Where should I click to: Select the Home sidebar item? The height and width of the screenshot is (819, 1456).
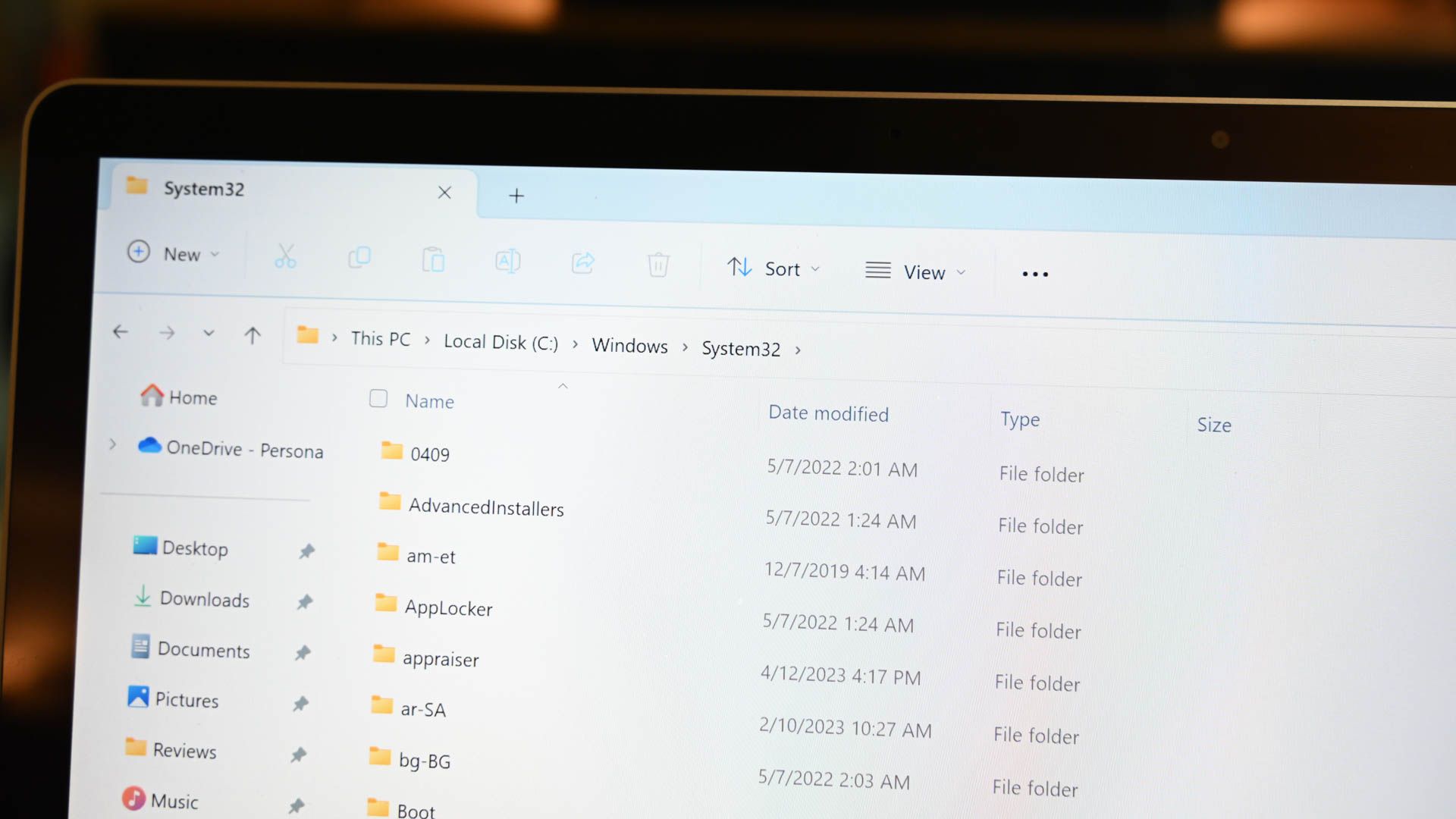192,397
